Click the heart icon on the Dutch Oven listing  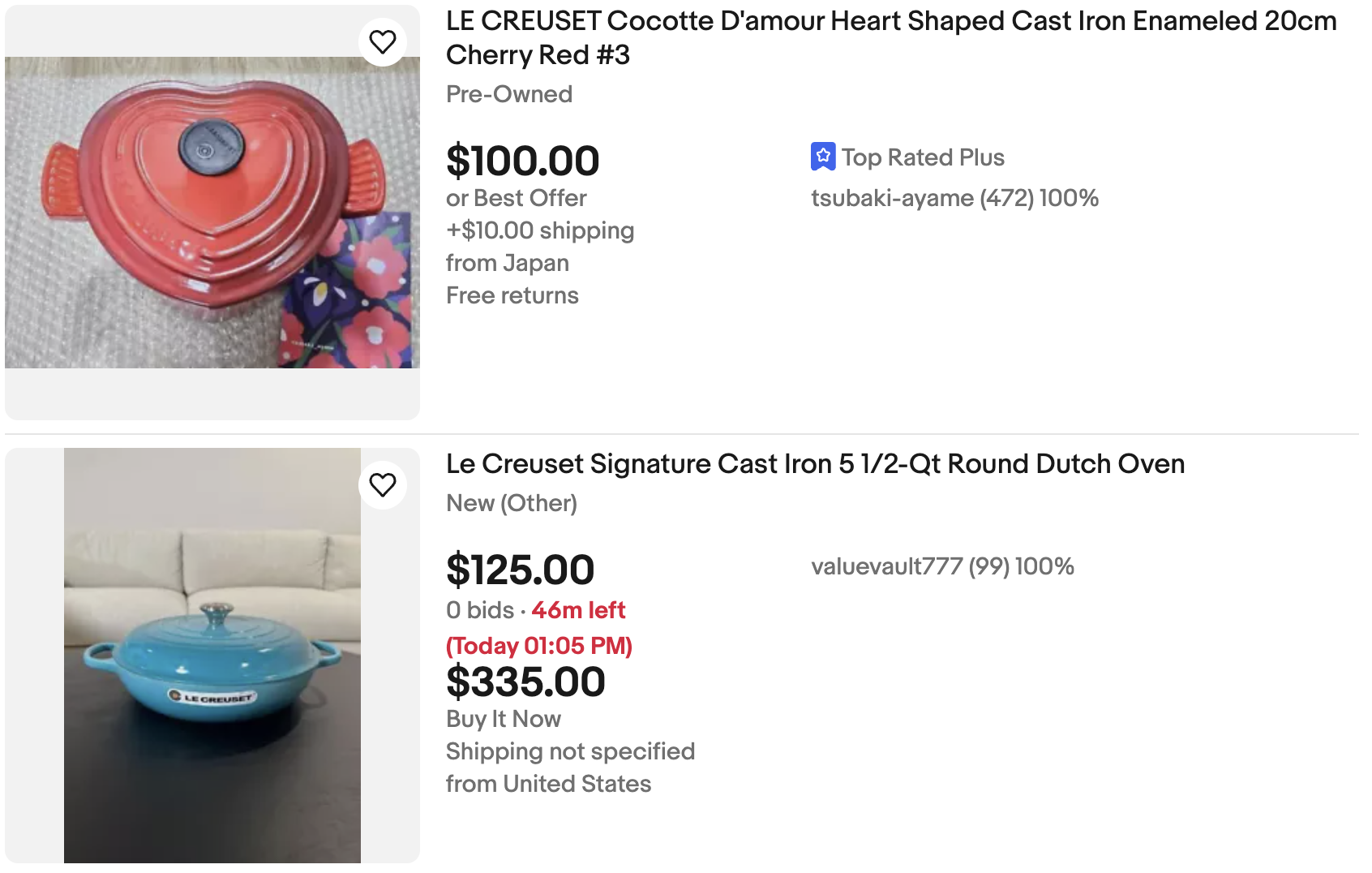click(383, 484)
